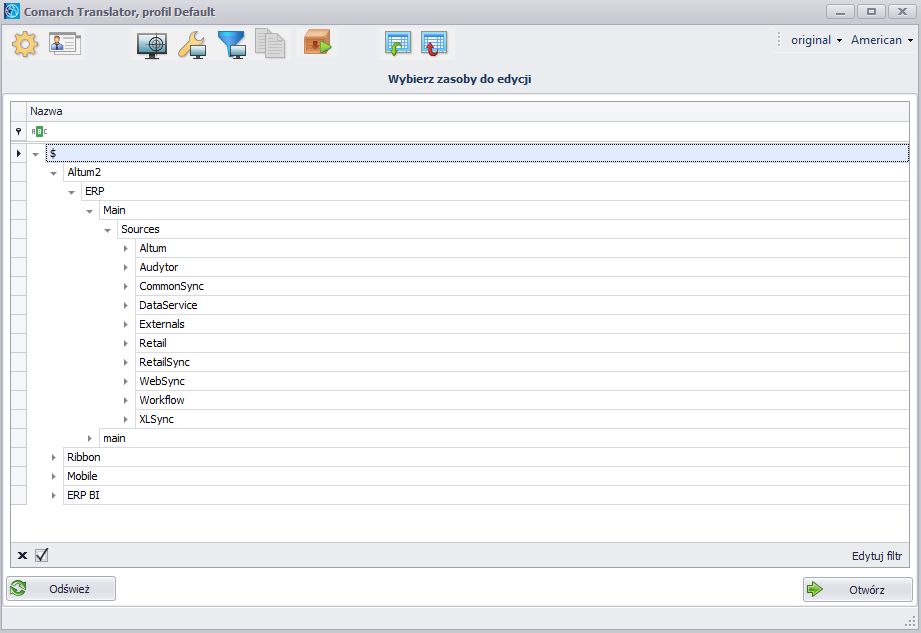Select the Altum2 row

(486, 172)
